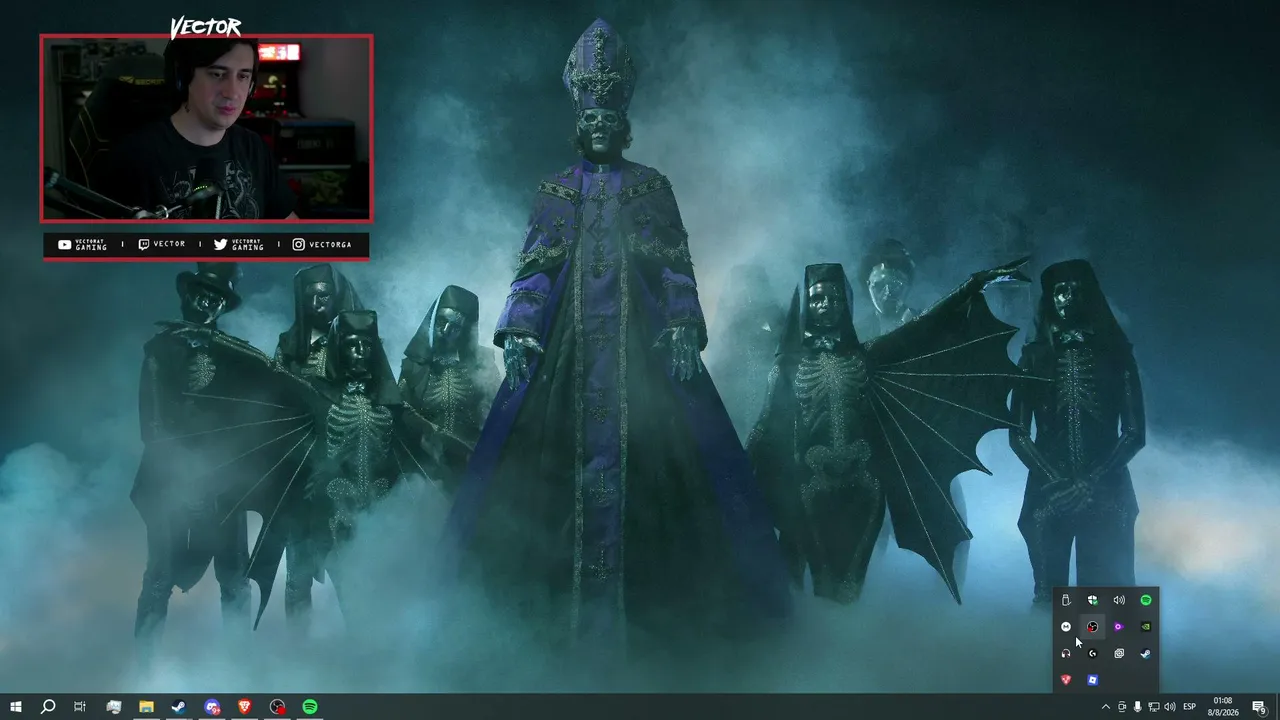Click the overlapping squares icon in tray overflow
The image size is (1280, 720).
[1119, 654]
